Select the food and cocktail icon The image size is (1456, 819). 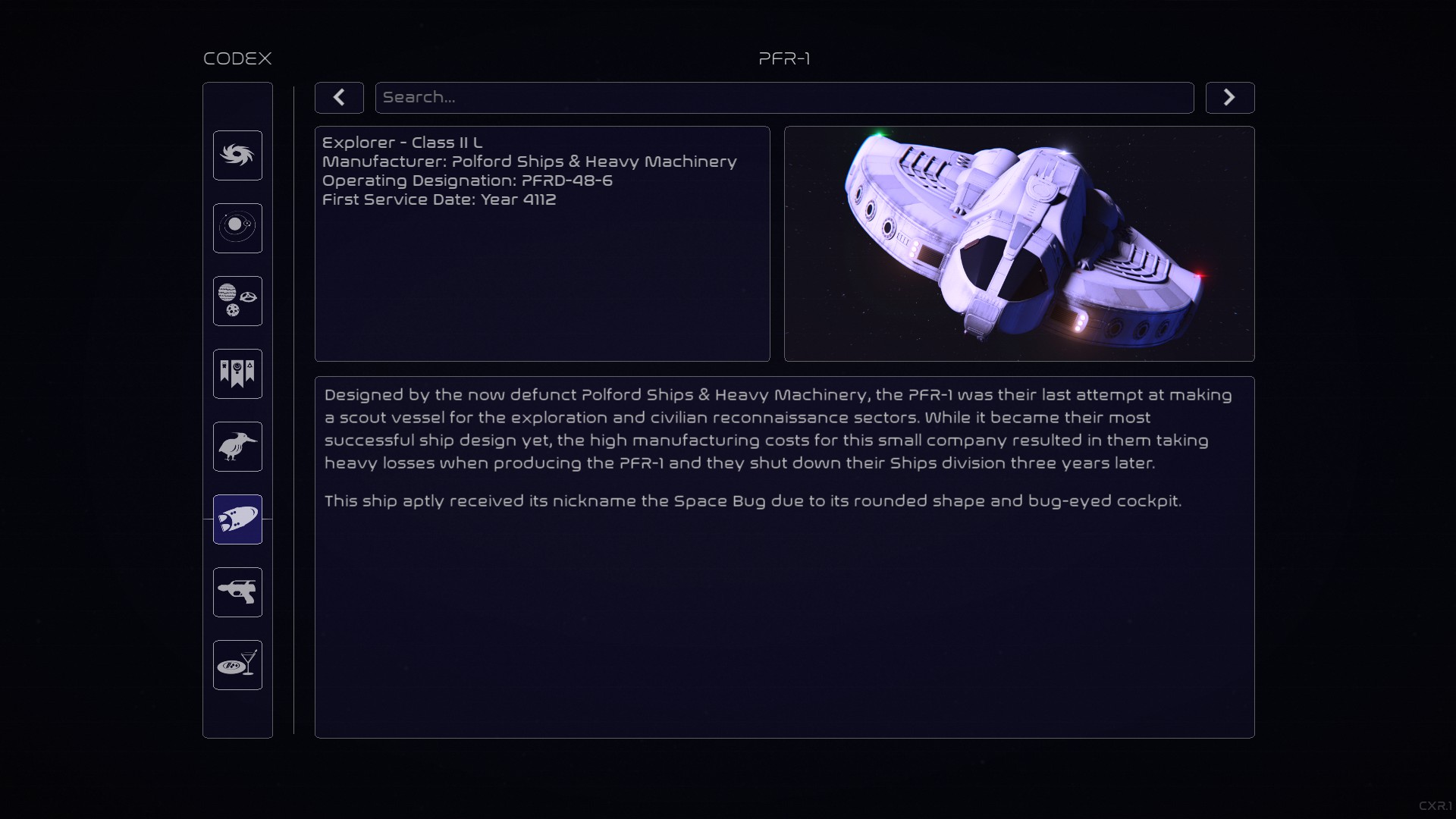[237, 665]
